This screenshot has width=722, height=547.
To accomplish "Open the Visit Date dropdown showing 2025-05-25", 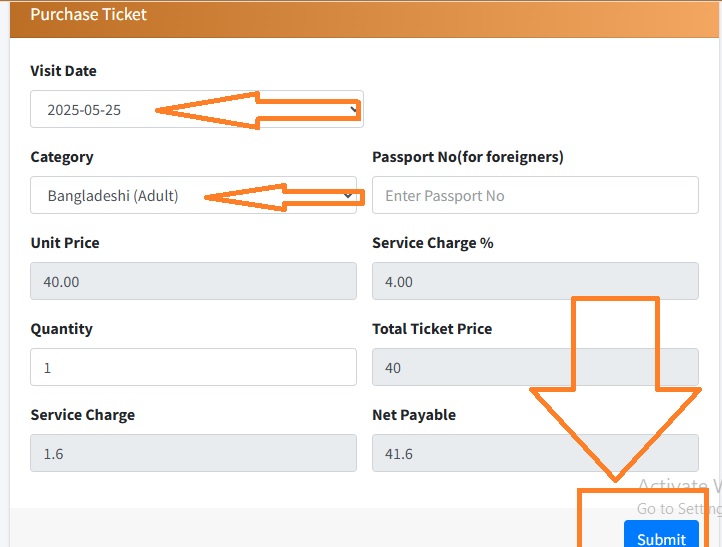I will (197, 109).
